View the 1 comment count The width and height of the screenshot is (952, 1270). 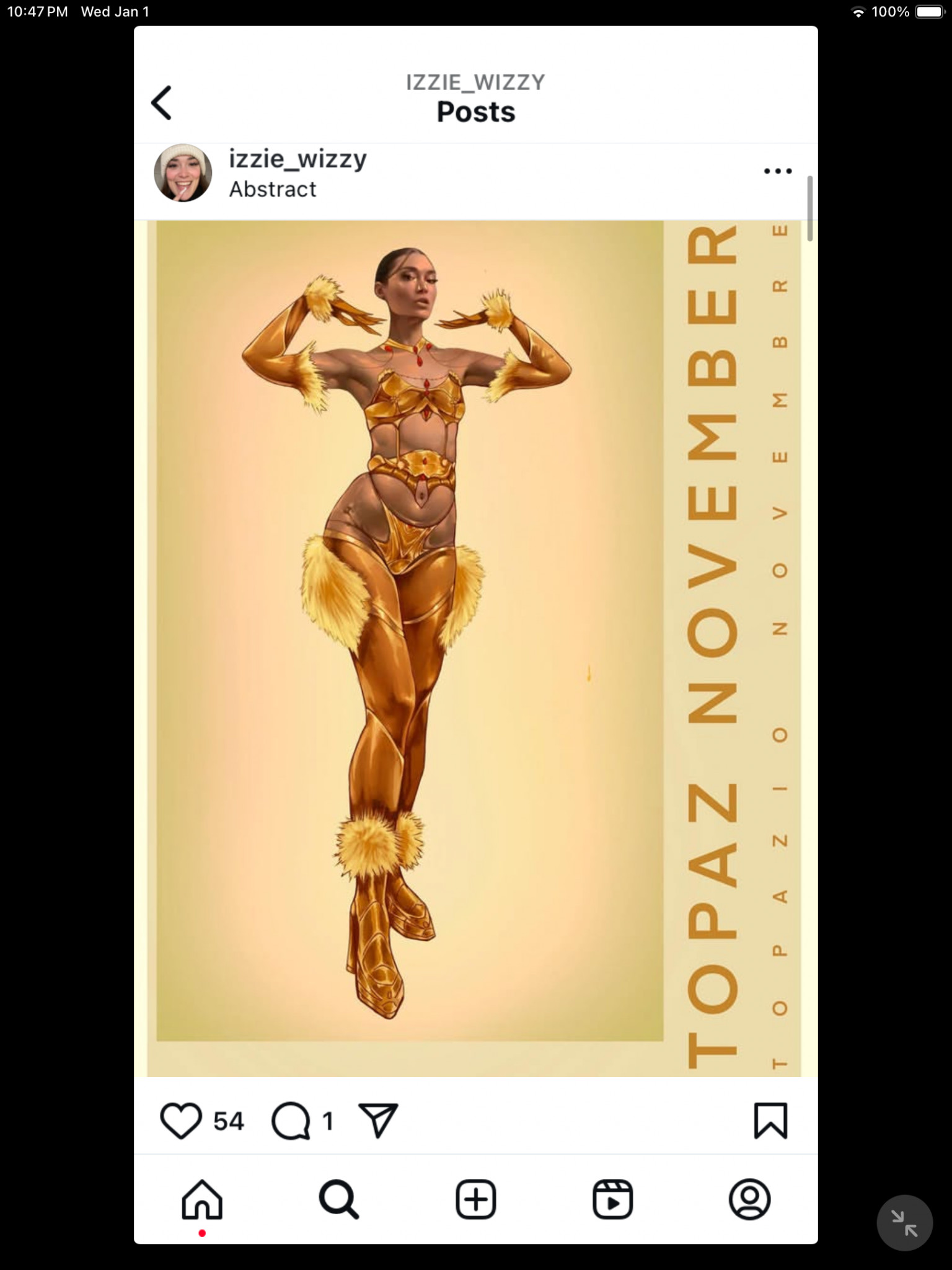click(328, 1121)
